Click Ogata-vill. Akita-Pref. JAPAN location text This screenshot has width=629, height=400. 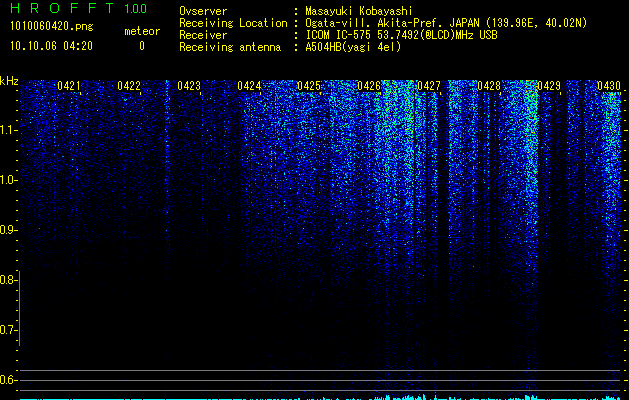pyautogui.click(x=446, y=23)
